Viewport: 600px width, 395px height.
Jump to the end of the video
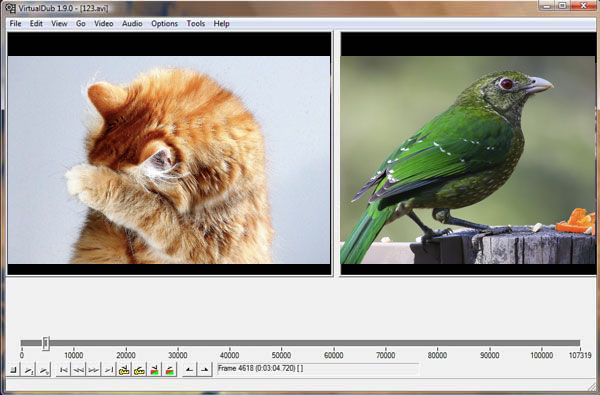point(109,370)
